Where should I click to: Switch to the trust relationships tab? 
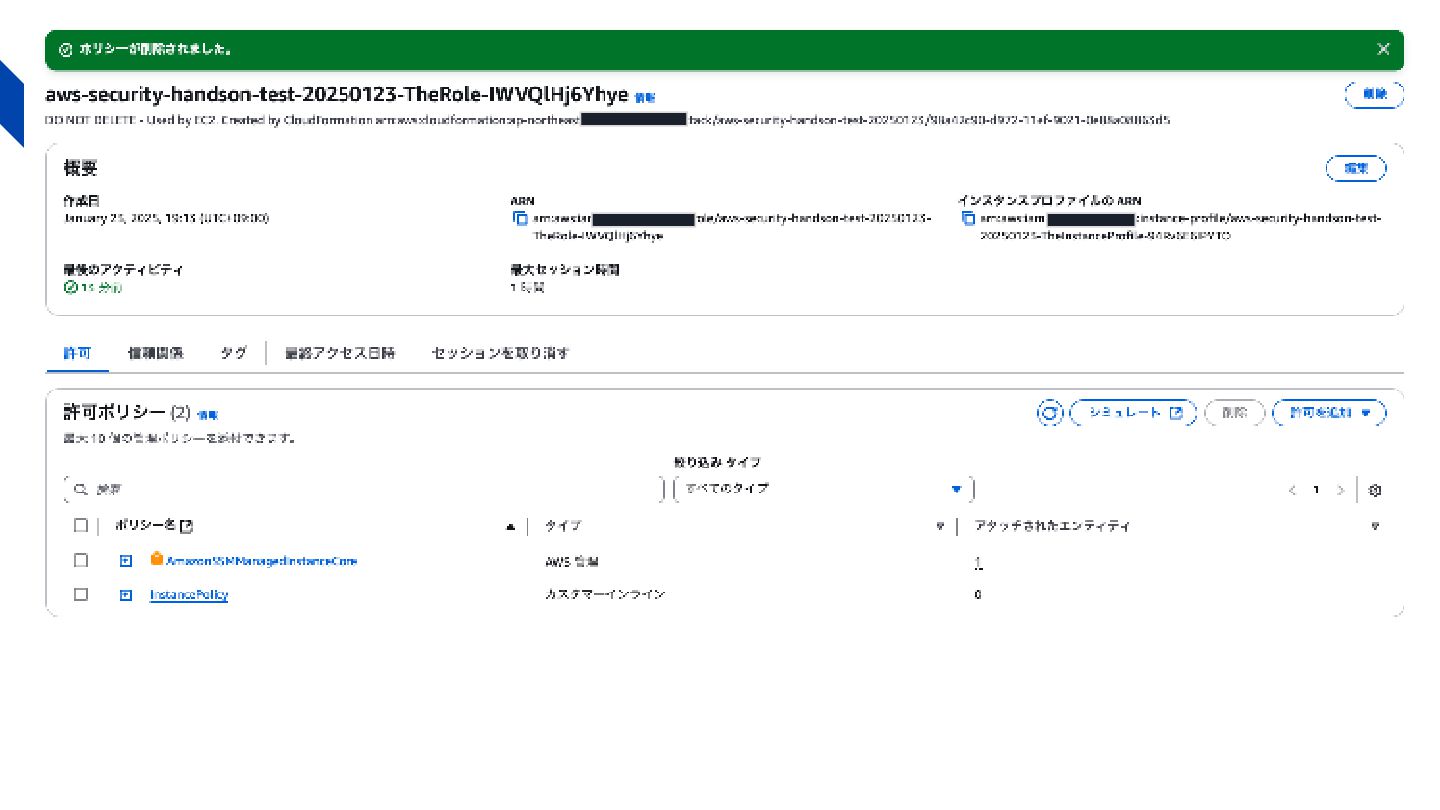click(x=155, y=353)
